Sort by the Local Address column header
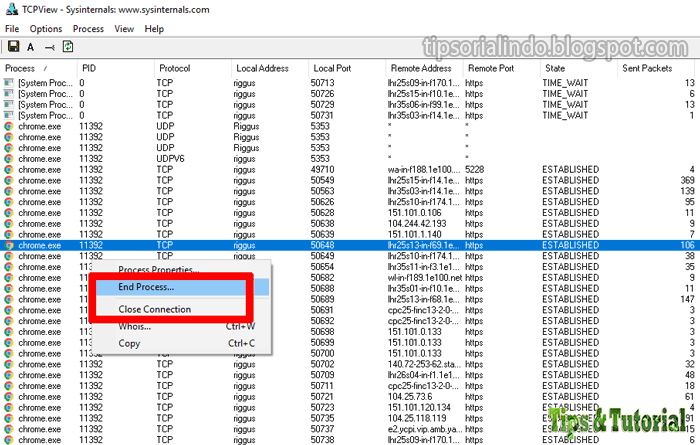 [x=270, y=68]
